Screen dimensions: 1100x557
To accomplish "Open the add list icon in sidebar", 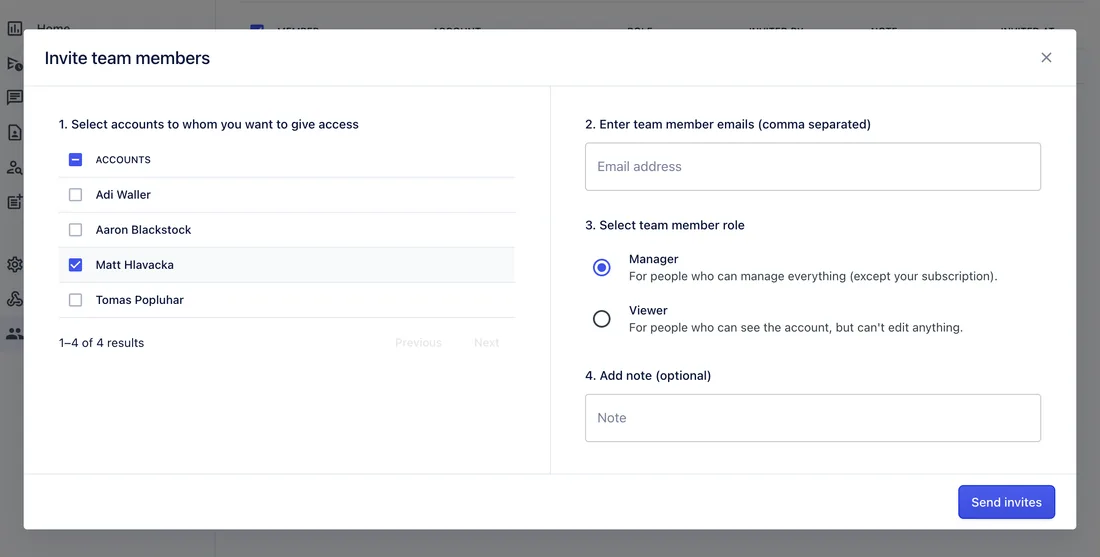I will (15, 202).
